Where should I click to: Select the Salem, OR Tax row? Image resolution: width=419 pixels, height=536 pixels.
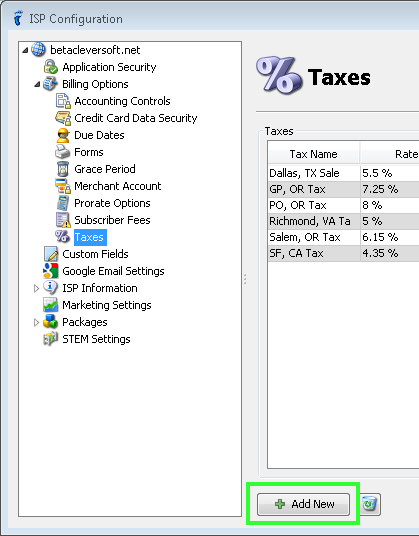[343, 237]
